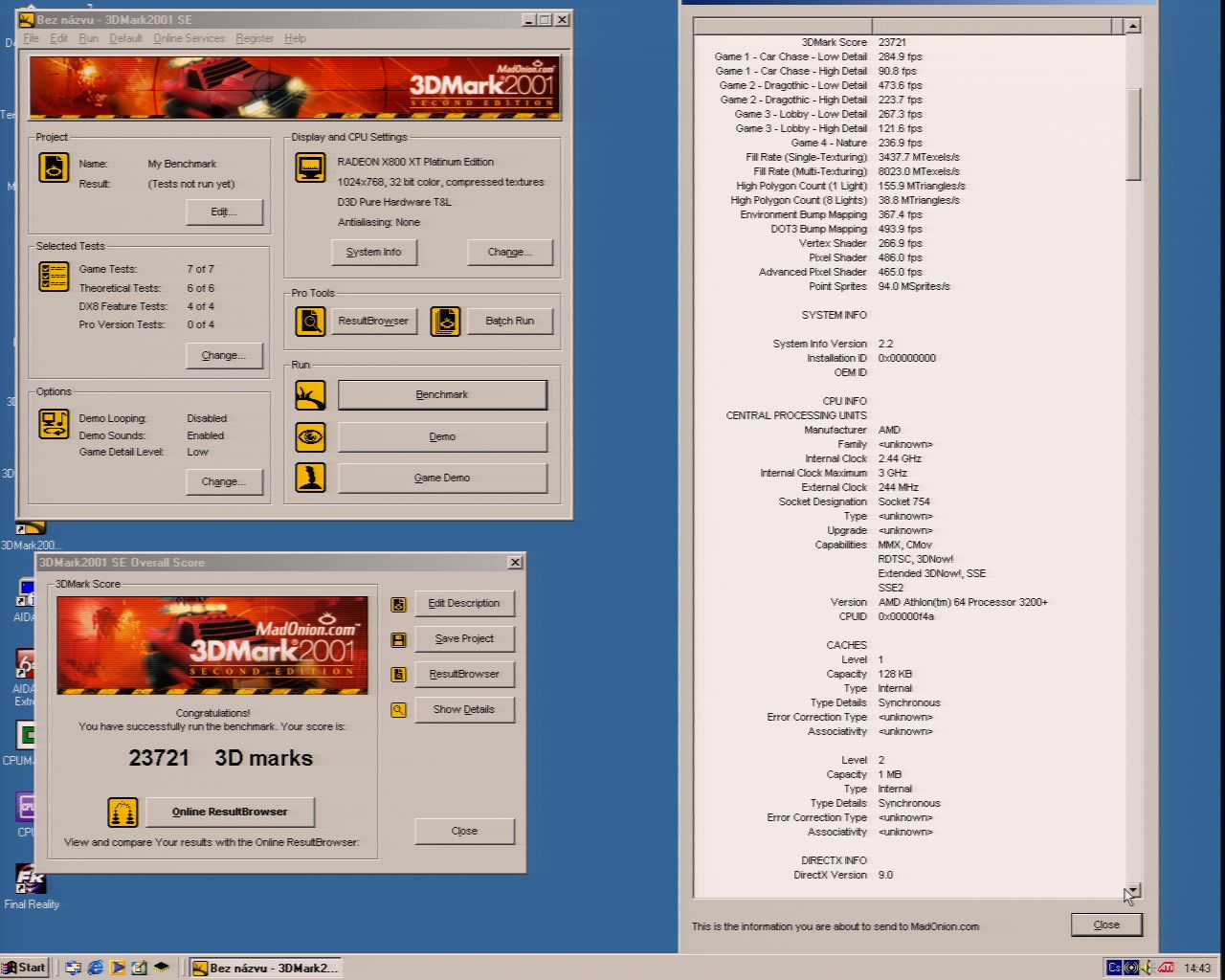Click the Demo eye icon
Viewport: 1225px width, 980px height.
pos(310,437)
